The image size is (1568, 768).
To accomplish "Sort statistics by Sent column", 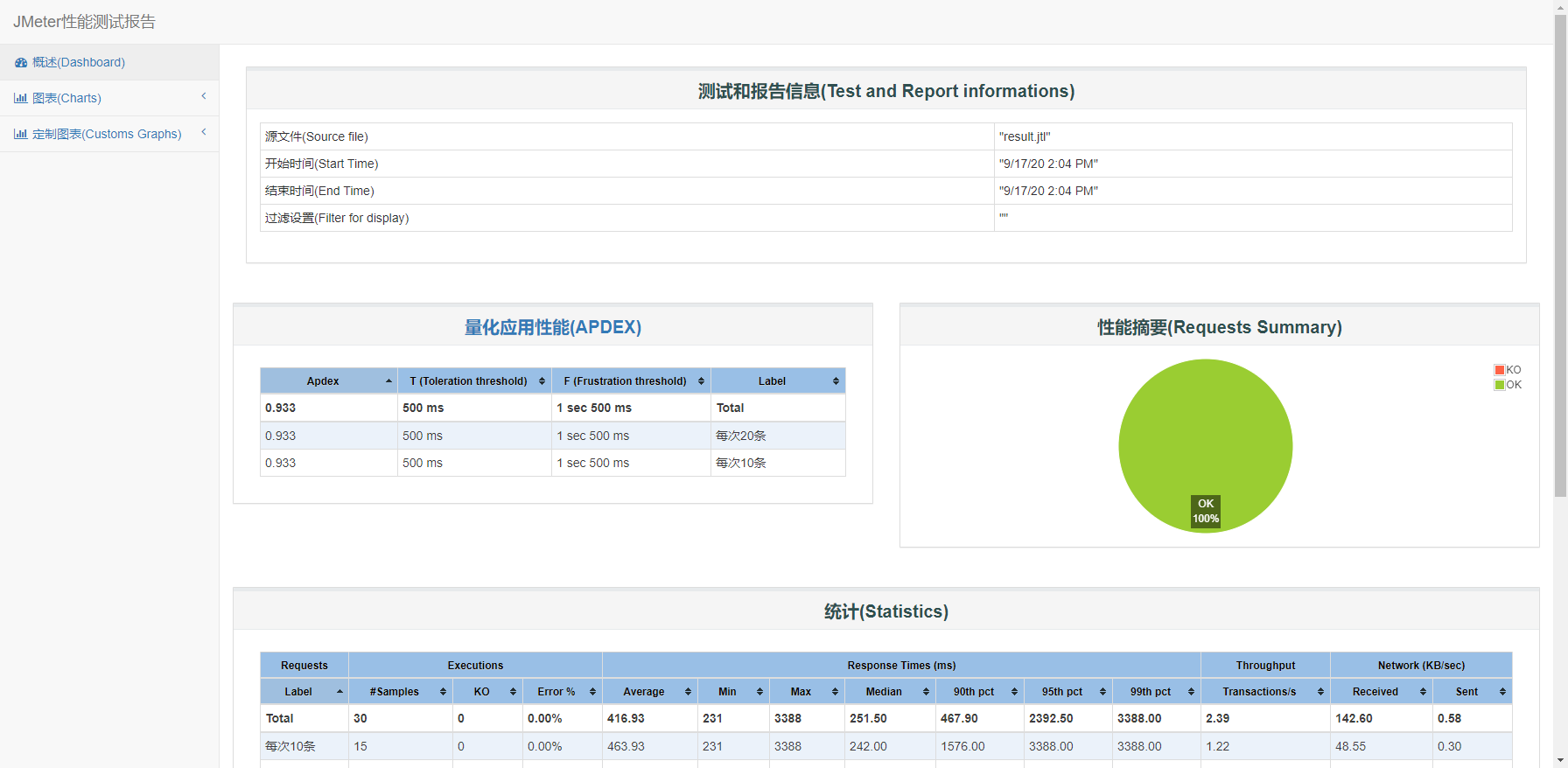I will [1473, 692].
